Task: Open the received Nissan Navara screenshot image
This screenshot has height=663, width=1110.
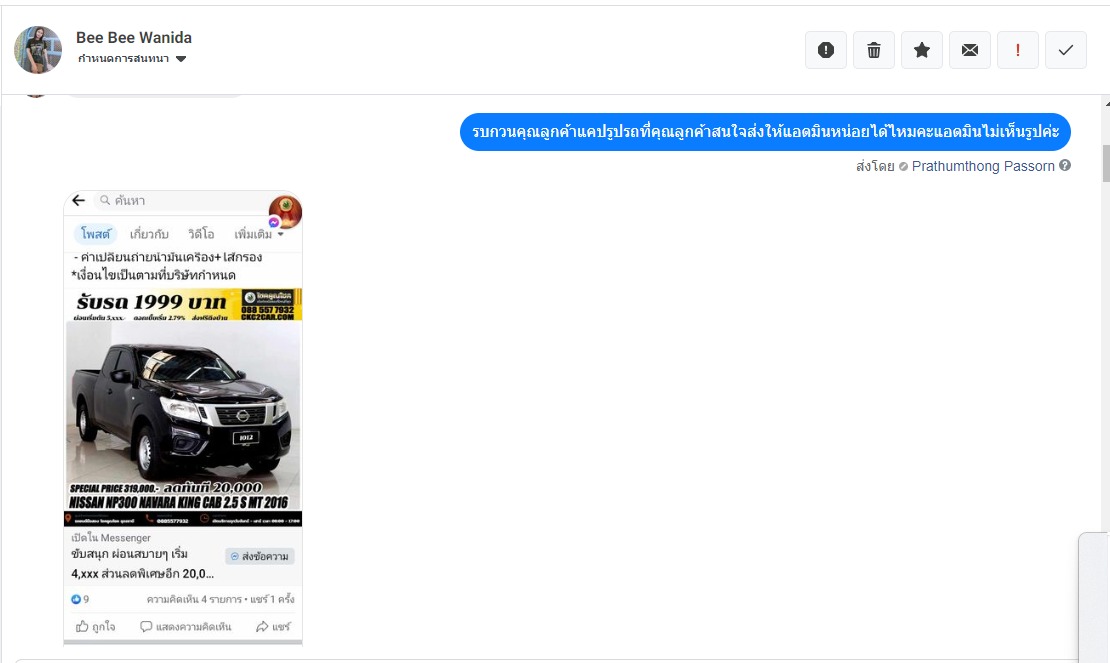Action: tap(183, 417)
